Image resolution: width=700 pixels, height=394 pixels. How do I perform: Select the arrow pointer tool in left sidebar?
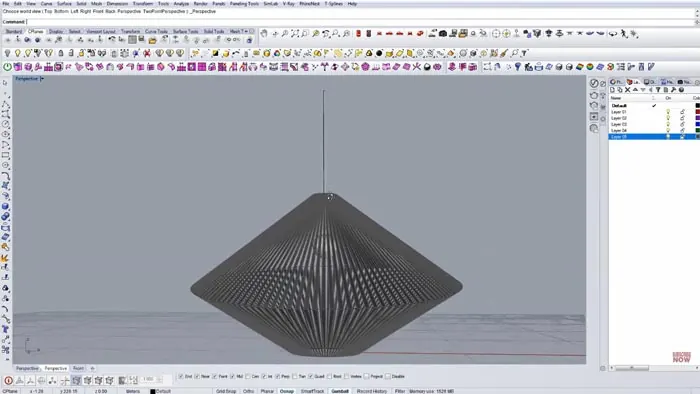[5, 83]
